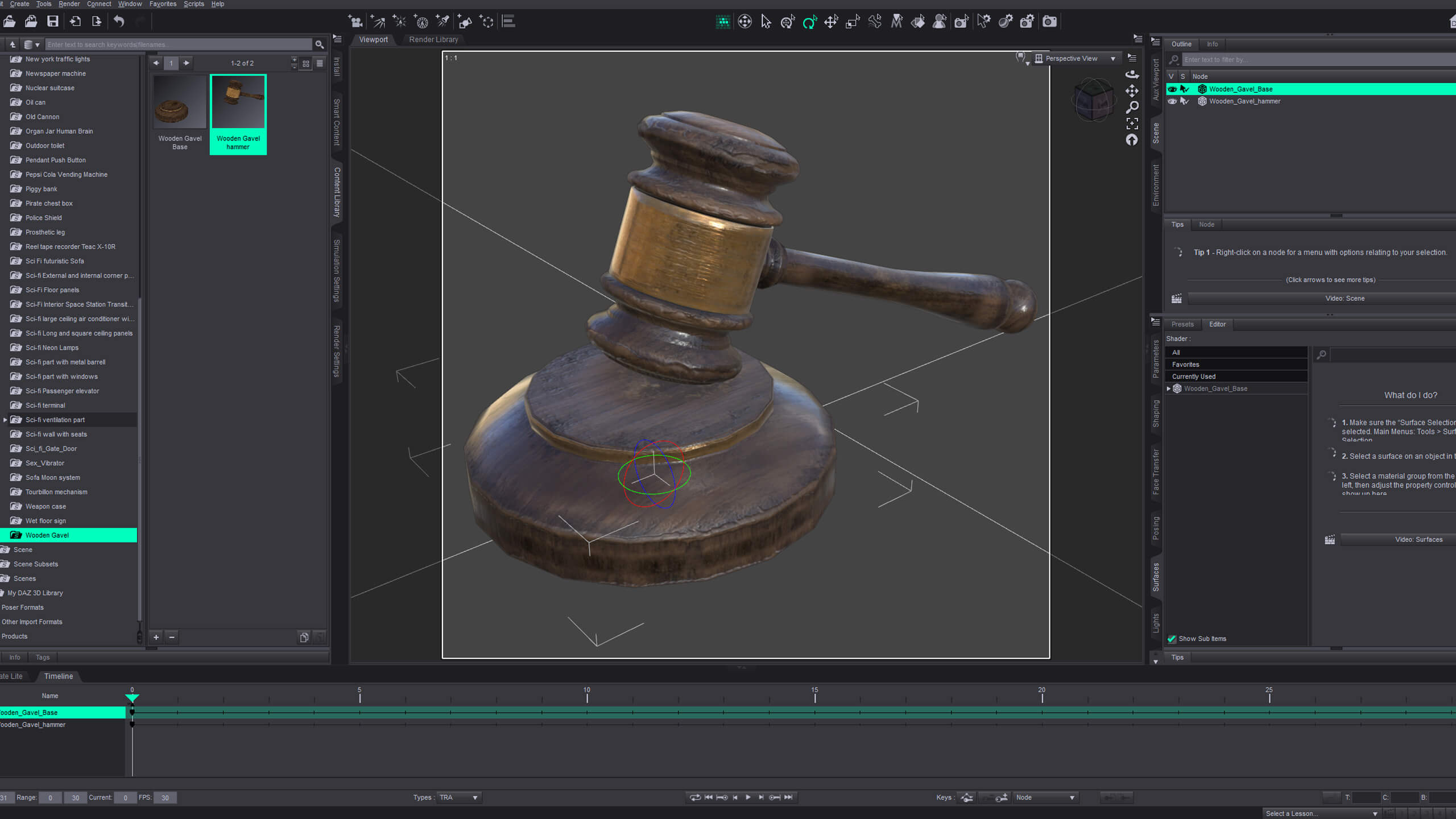Open the content database filter dropdown
1456x819 pixels.
(x=31, y=44)
